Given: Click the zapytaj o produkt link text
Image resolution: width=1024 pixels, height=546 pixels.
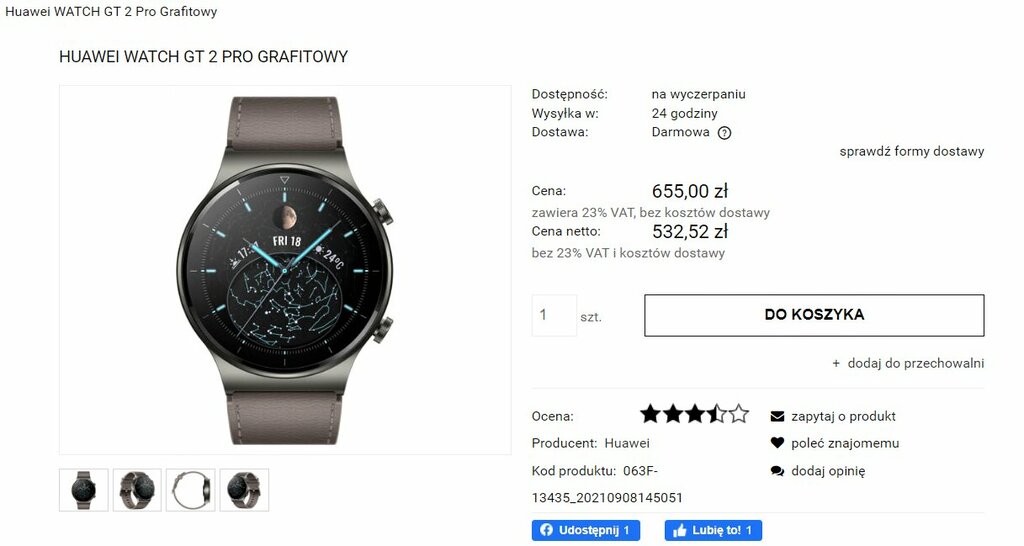Looking at the screenshot, I should point(844,416).
